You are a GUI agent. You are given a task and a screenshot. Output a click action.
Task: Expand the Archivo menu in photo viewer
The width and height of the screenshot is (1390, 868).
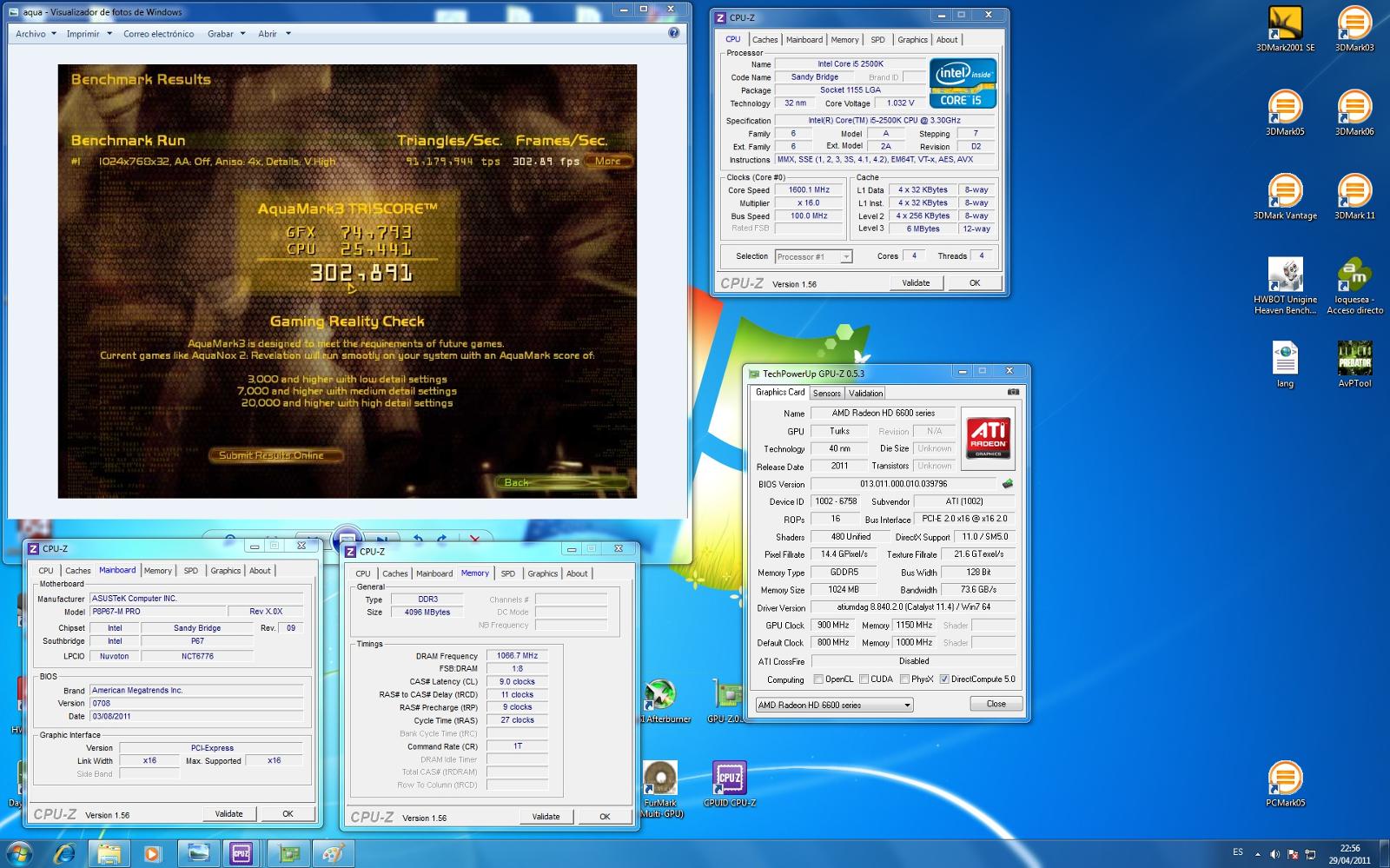36,34
